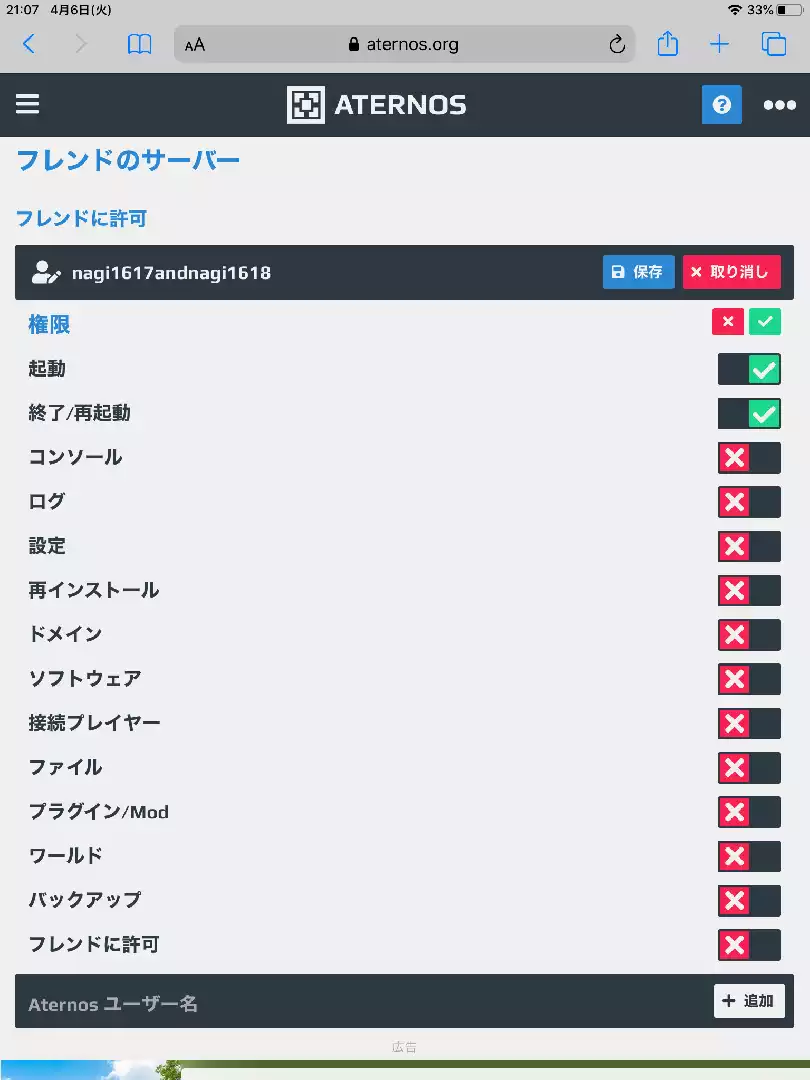
Task: Allow all permissions with green check button
Action: coord(765,322)
